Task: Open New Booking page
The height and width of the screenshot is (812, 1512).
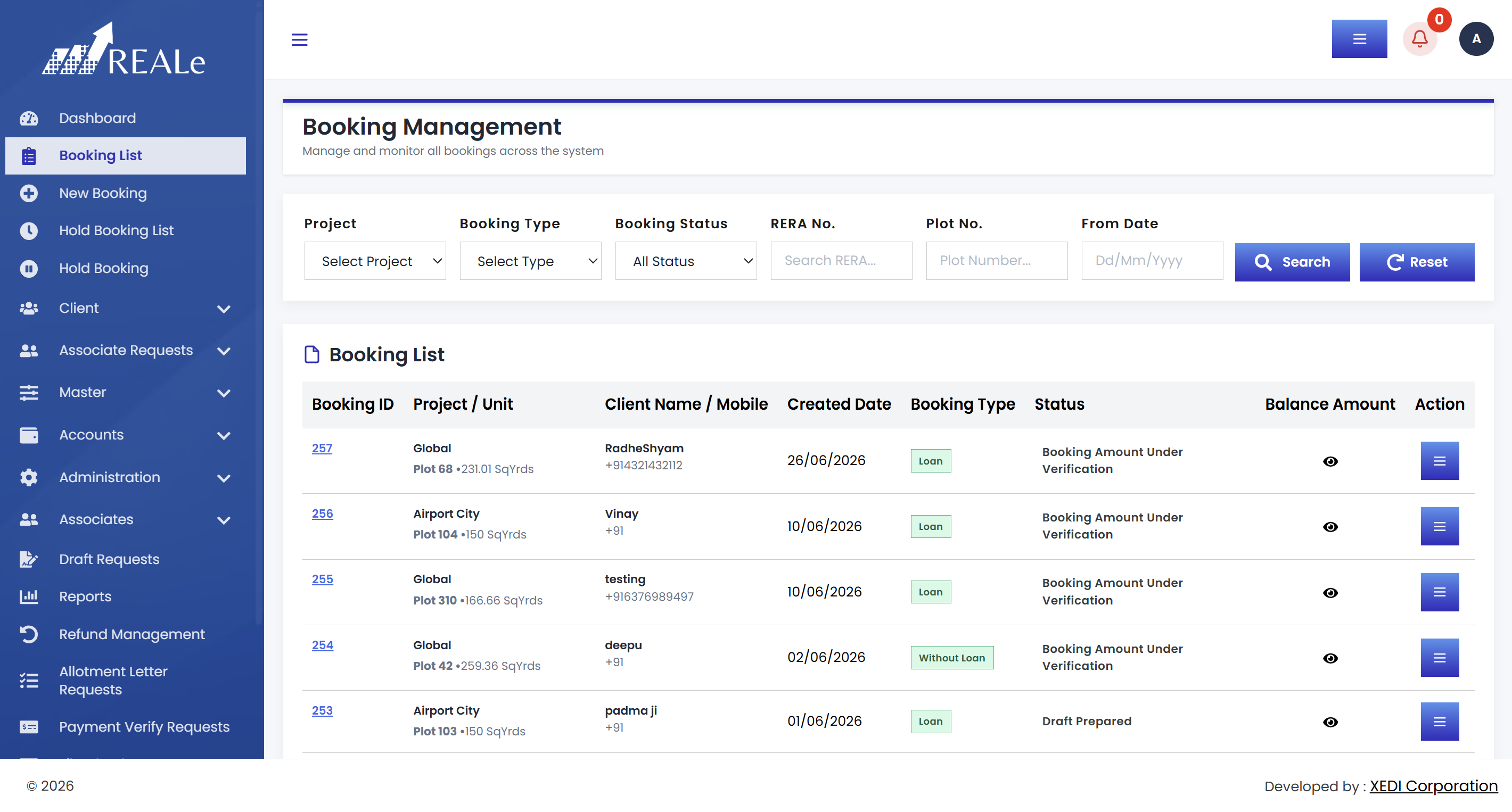Action: coord(126,193)
